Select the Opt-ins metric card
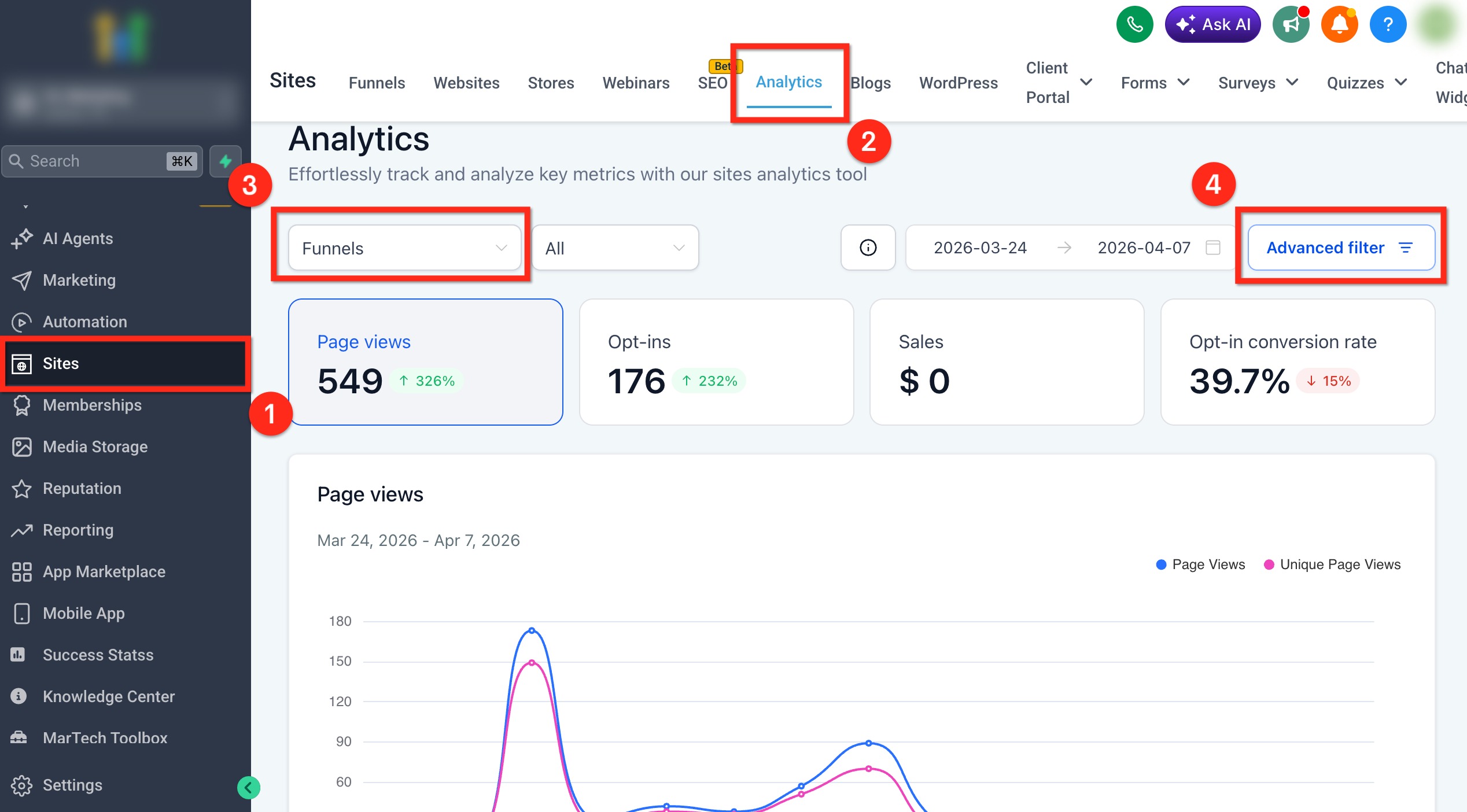 pos(716,362)
